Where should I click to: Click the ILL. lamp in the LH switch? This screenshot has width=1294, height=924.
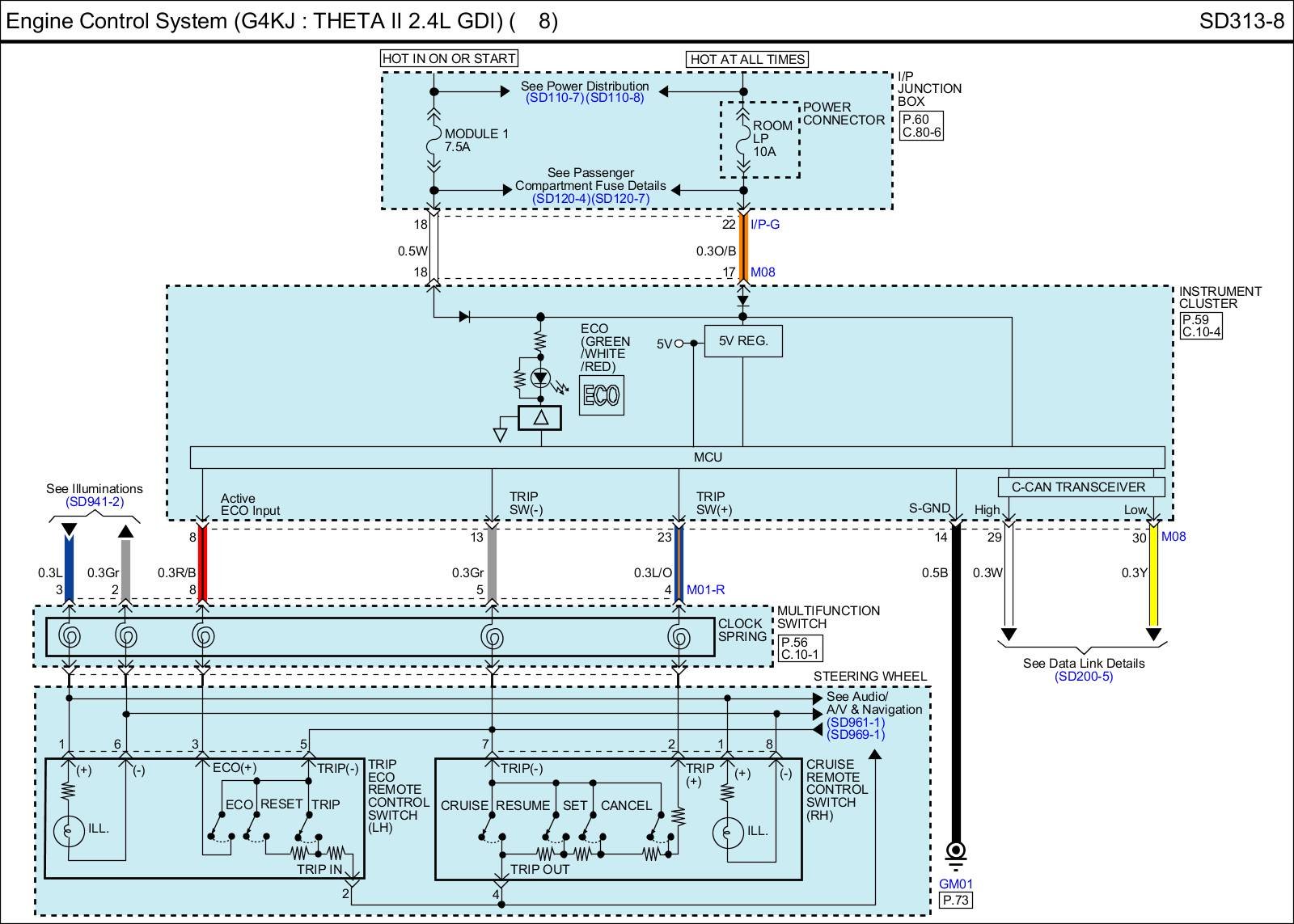[69, 830]
